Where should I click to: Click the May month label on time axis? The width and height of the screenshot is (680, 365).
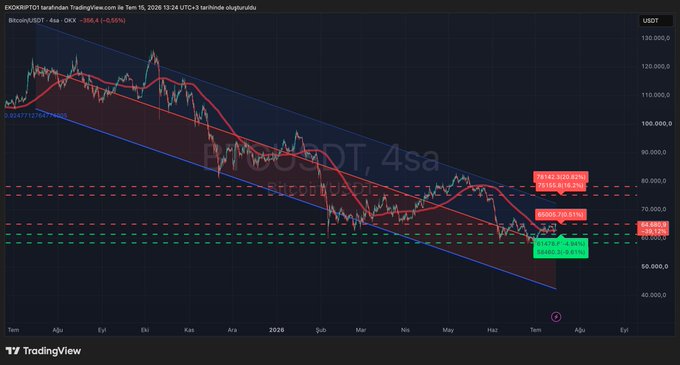coord(448,330)
